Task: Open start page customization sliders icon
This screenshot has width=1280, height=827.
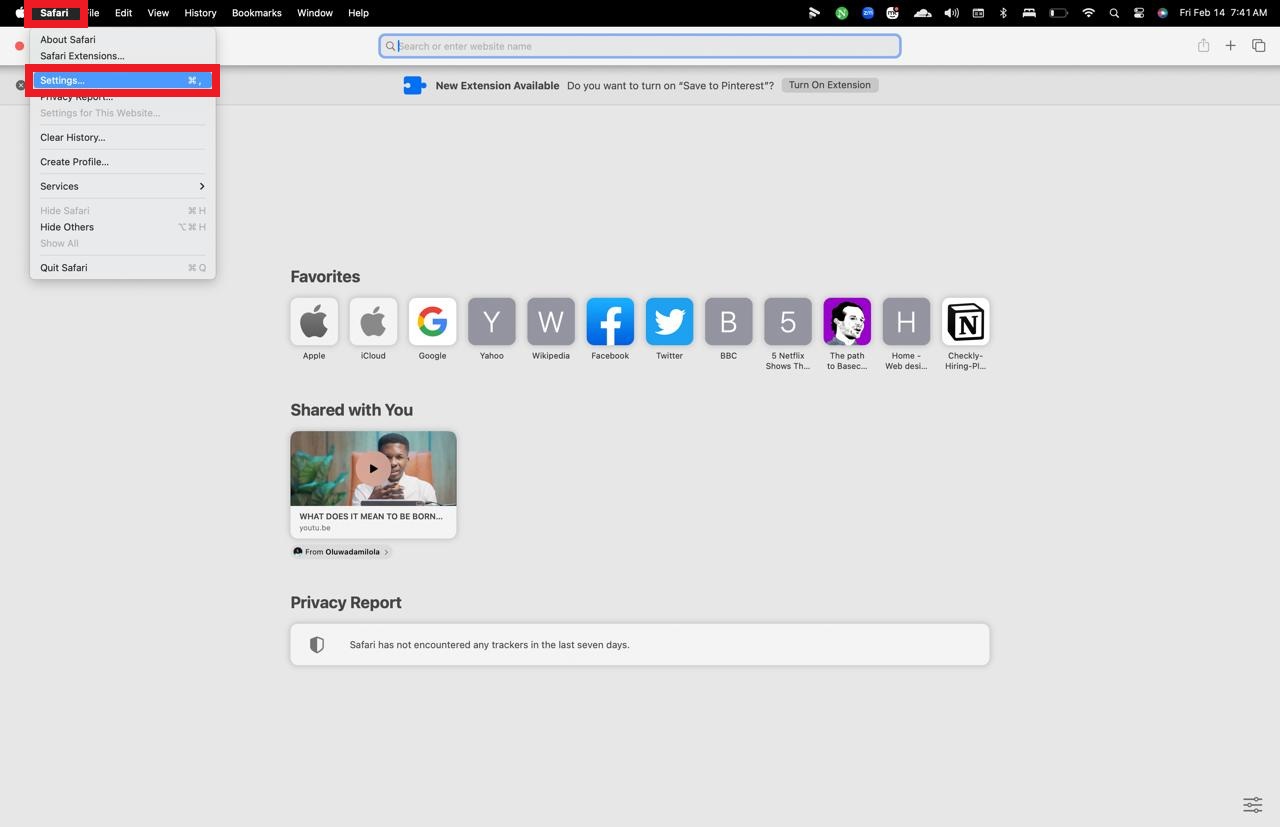Action: [x=1252, y=805]
